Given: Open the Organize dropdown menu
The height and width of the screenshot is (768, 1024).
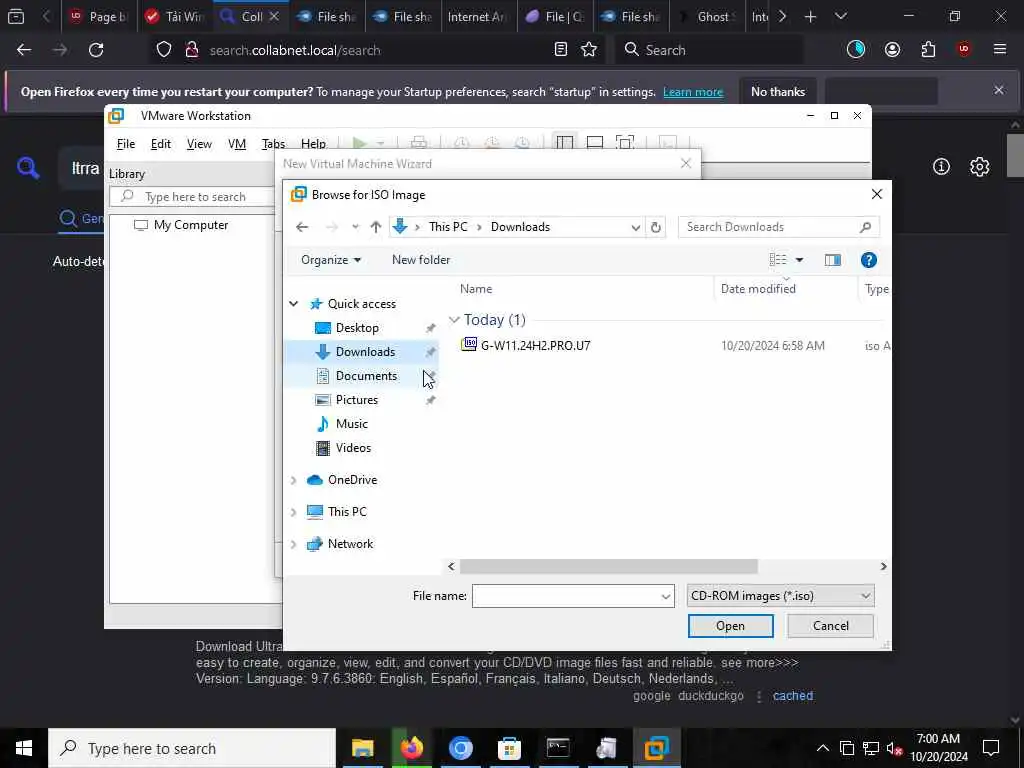Looking at the screenshot, I should (x=330, y=260).
